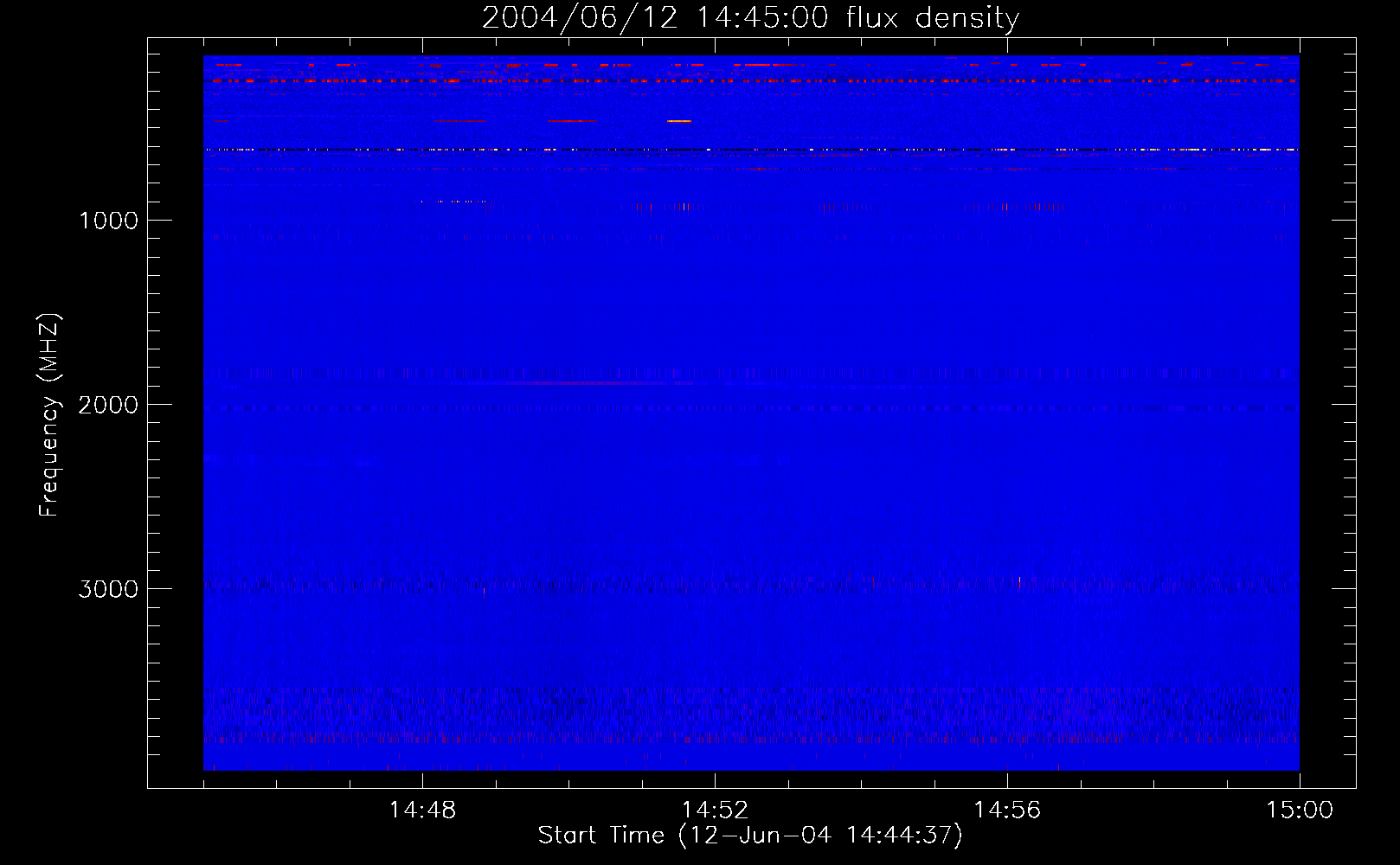Image resolution: width=1400 pixels, height=865 pixels.
Task: Select the 'Start Time (12-Jun-04 14:44:37)' label
Action: pos(750,836)
